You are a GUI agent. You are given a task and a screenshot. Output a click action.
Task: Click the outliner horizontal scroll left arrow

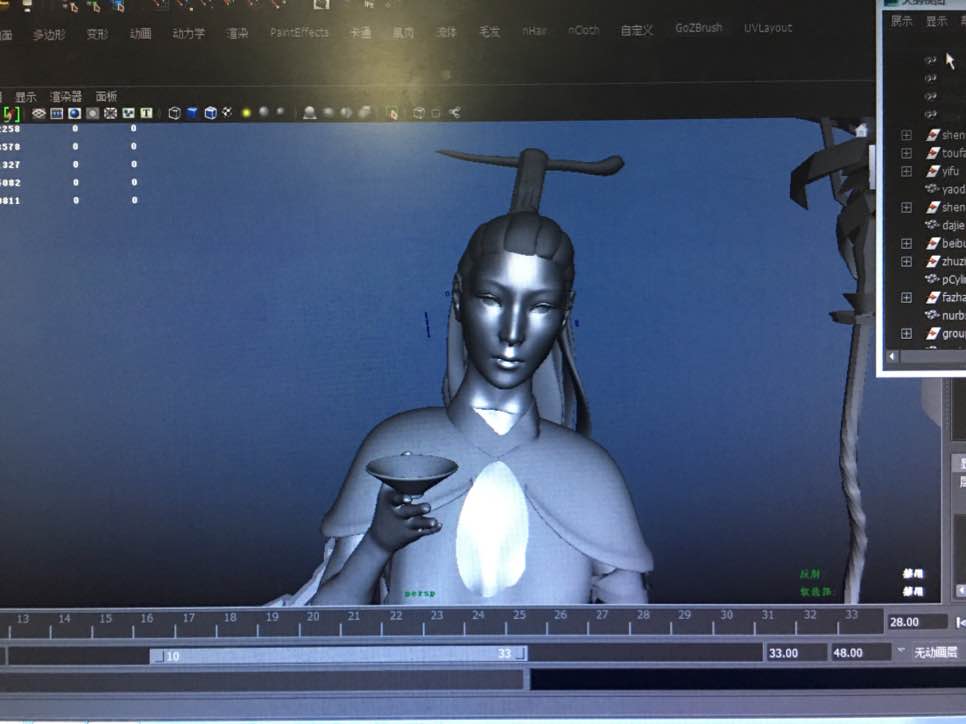click(x=892, y=356)
